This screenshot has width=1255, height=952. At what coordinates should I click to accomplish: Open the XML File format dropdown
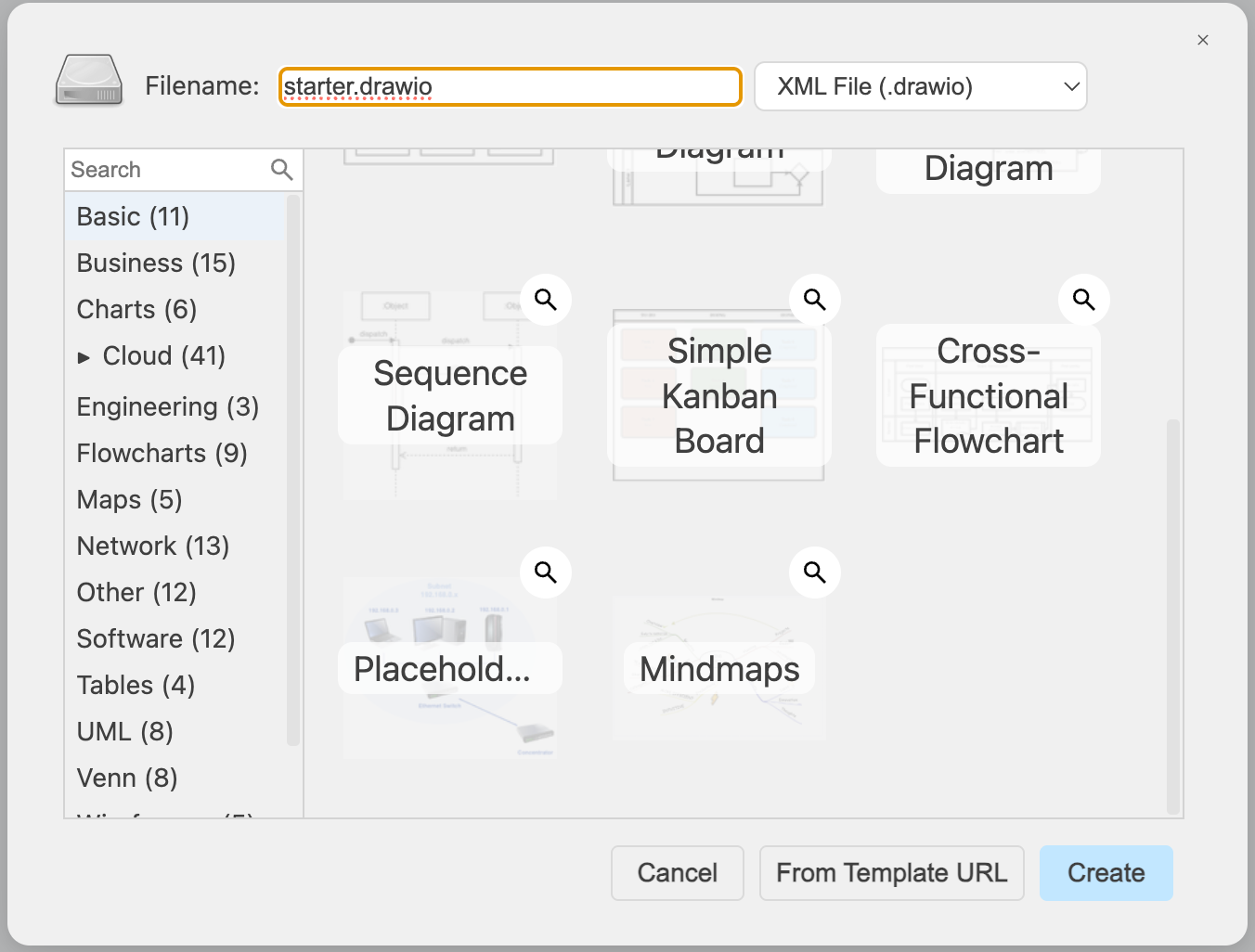point(920,86)
